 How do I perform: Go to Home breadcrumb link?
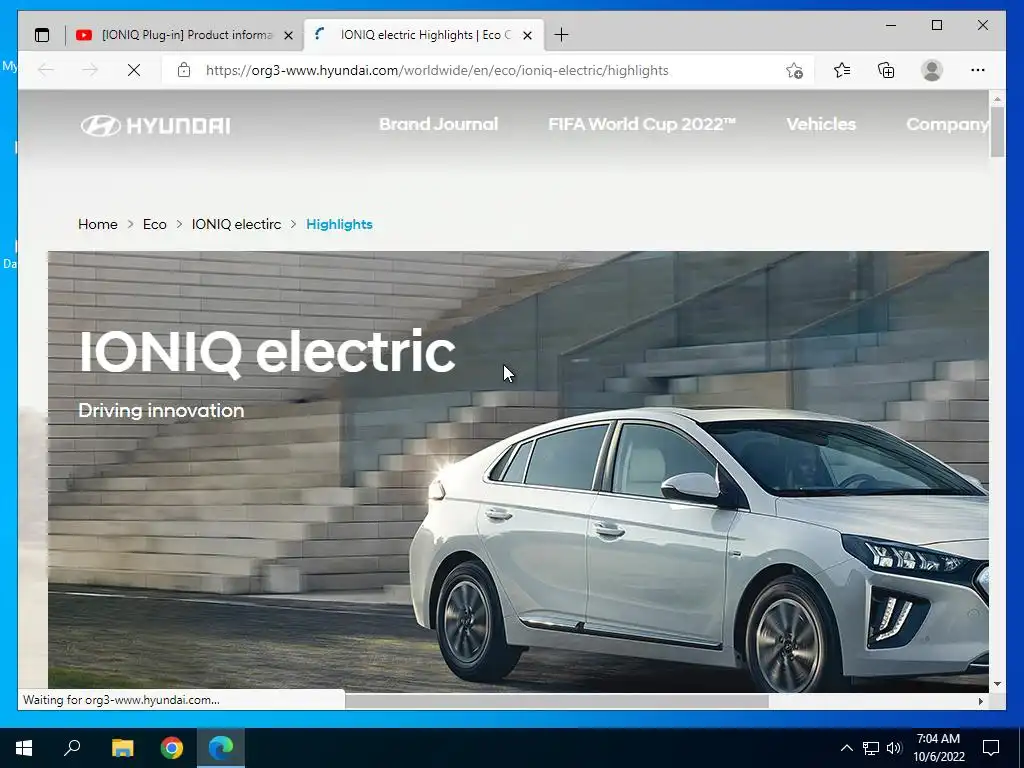pyautogui.click(x=98, y=224)
